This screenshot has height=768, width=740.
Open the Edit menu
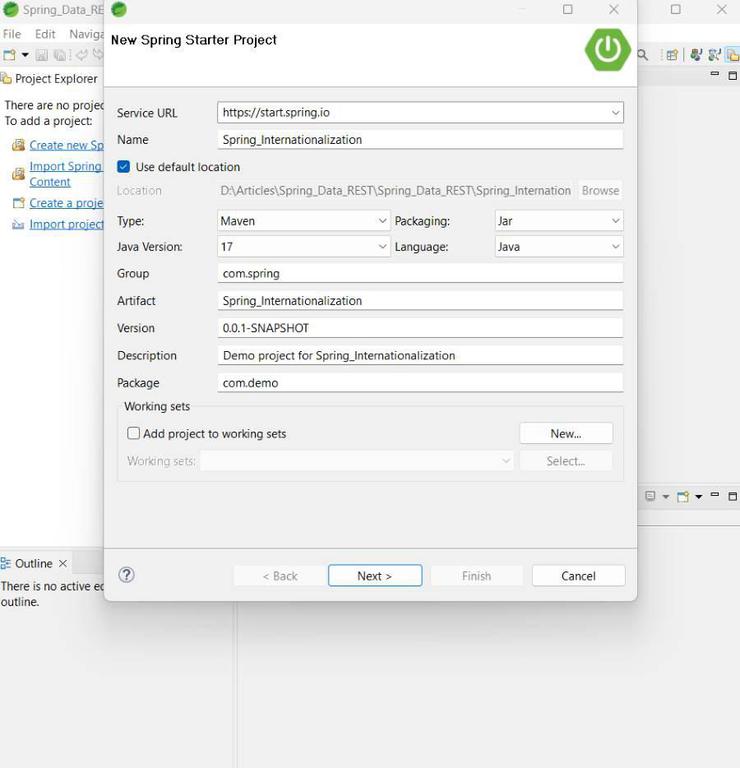[x=45, y=34]
